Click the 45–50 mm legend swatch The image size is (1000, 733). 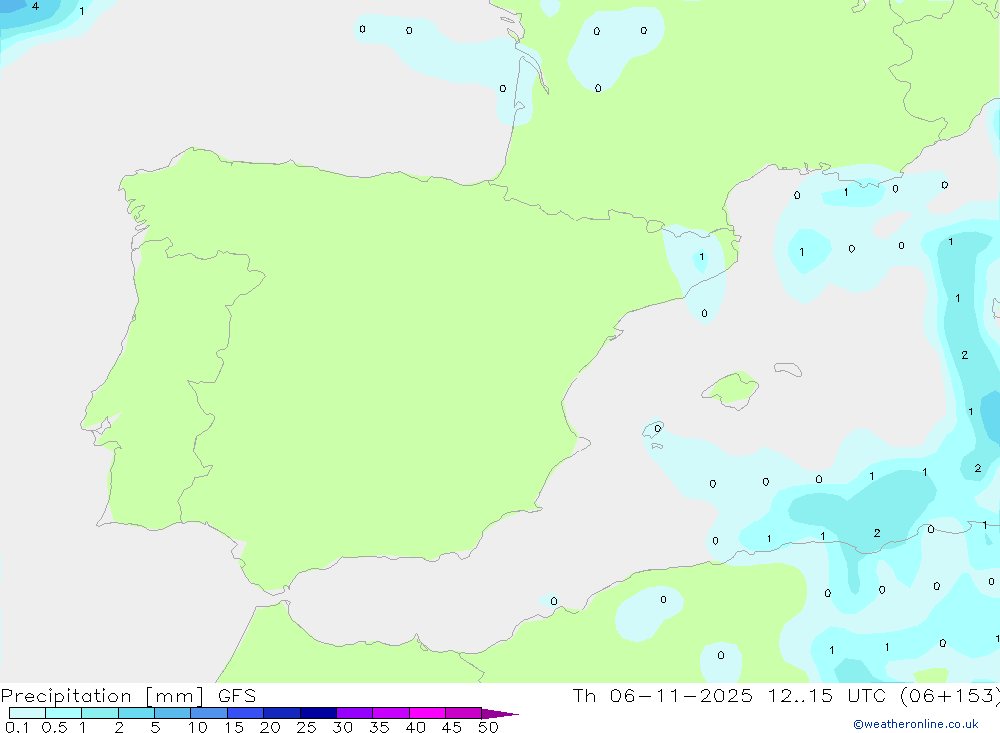point(464,713)
